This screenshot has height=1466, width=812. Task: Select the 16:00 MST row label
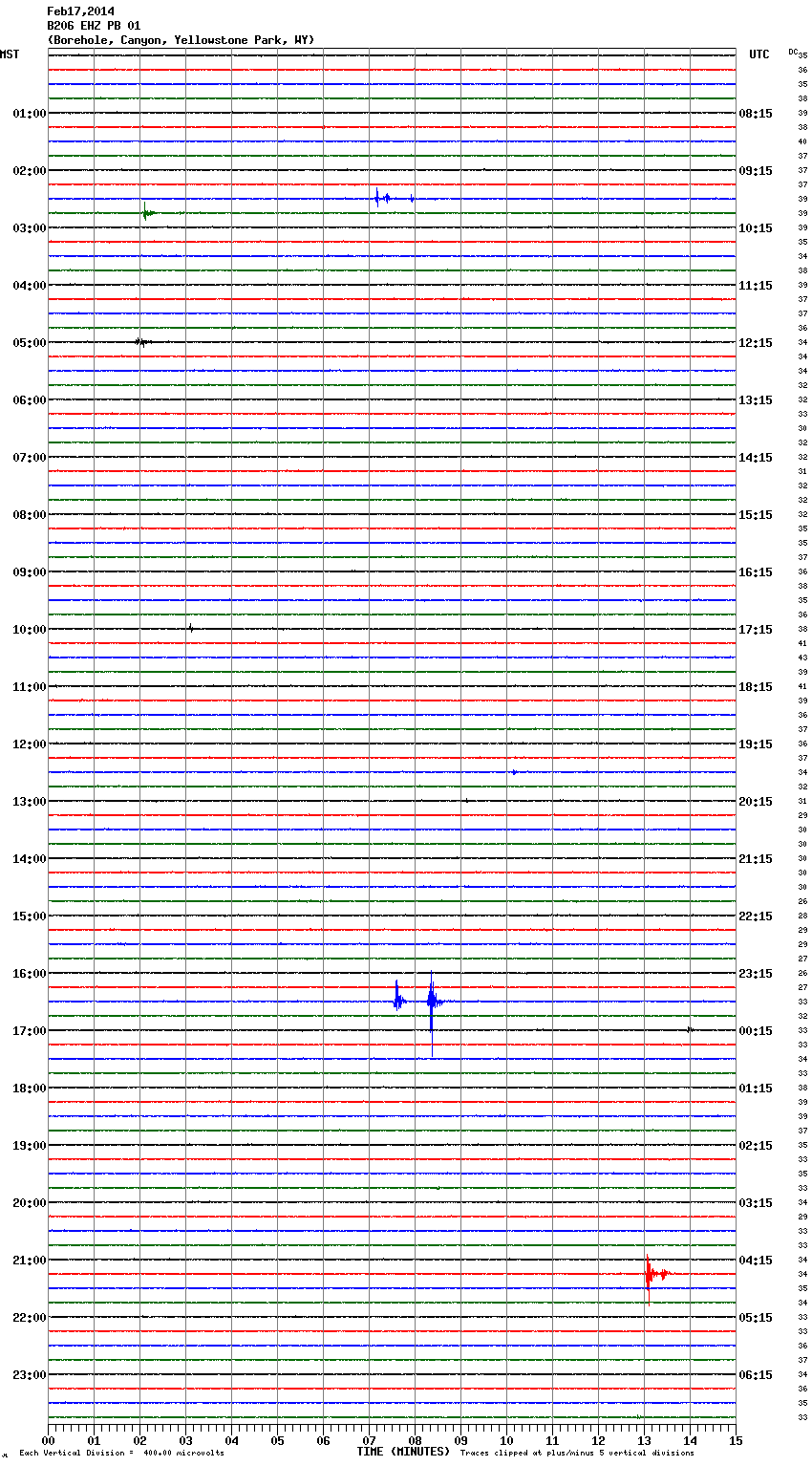tap(30, 974)
